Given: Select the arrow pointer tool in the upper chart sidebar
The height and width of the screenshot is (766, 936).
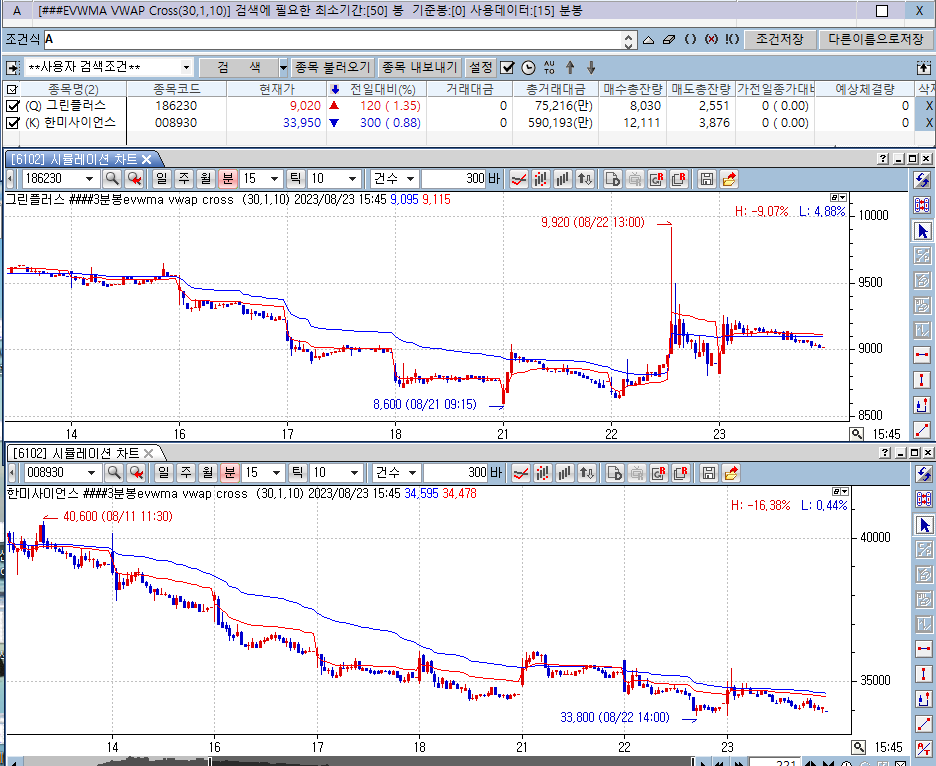Looking at the screenshot, I should 922,230.
